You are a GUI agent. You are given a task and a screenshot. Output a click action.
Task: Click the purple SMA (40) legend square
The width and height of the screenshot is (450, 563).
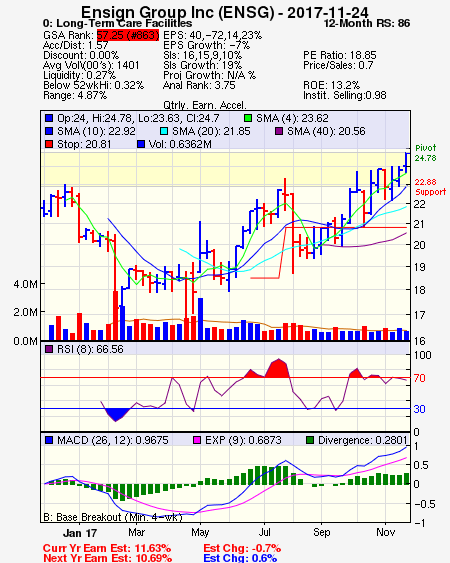tap(279, 131)
